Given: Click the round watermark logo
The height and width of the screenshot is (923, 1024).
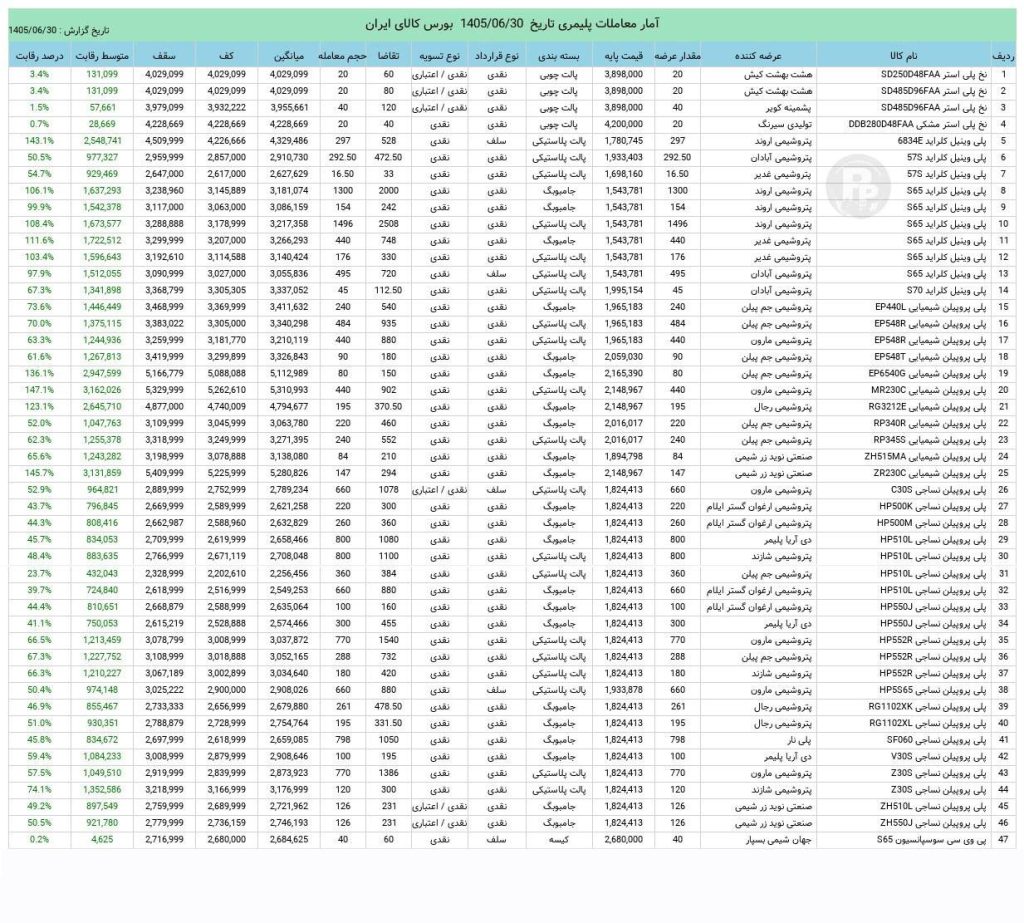Looking at the screenshot, I should point(857,186).
